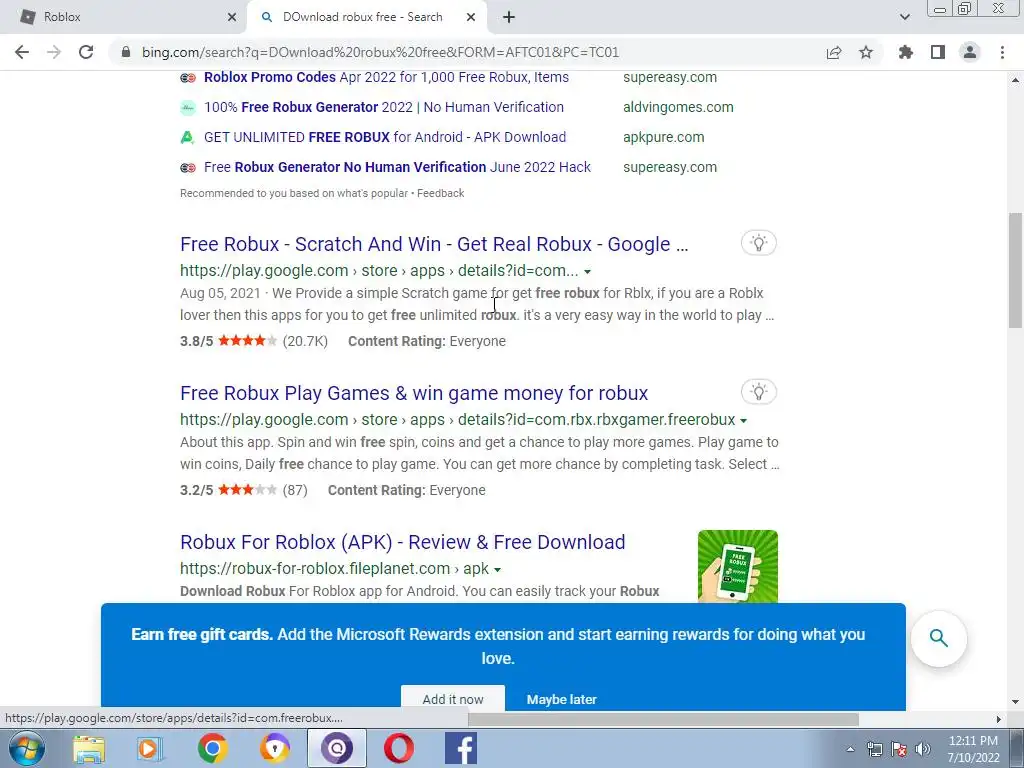Click Add it now for Microsoft Rewards
Viewport: 1024px width, 768px height.
453,699
